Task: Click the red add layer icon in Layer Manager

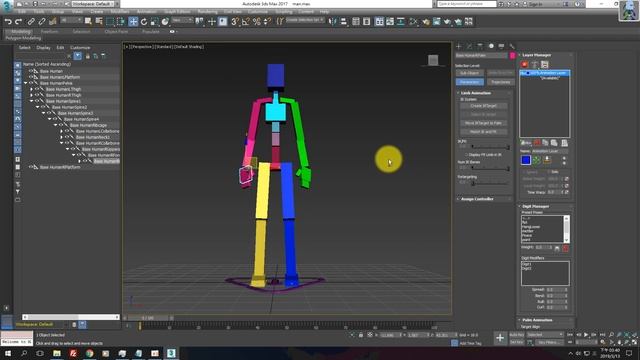Action: (x=524, y=64)
